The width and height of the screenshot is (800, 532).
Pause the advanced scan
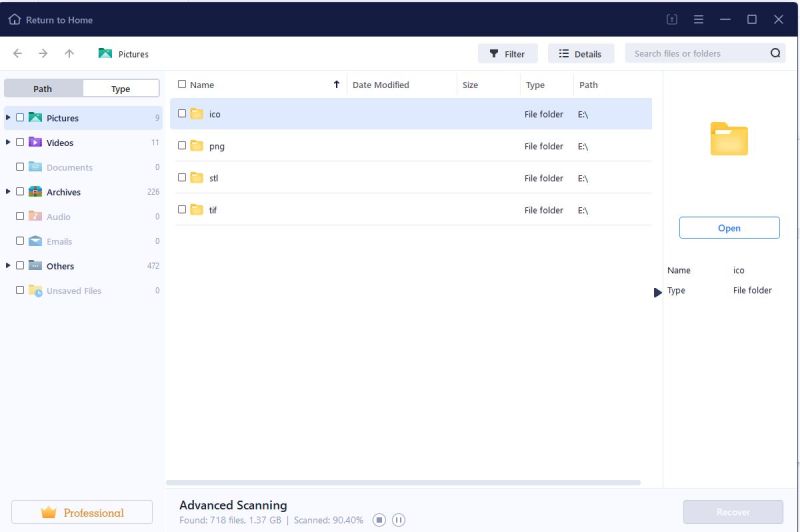[x=398, y=519]
